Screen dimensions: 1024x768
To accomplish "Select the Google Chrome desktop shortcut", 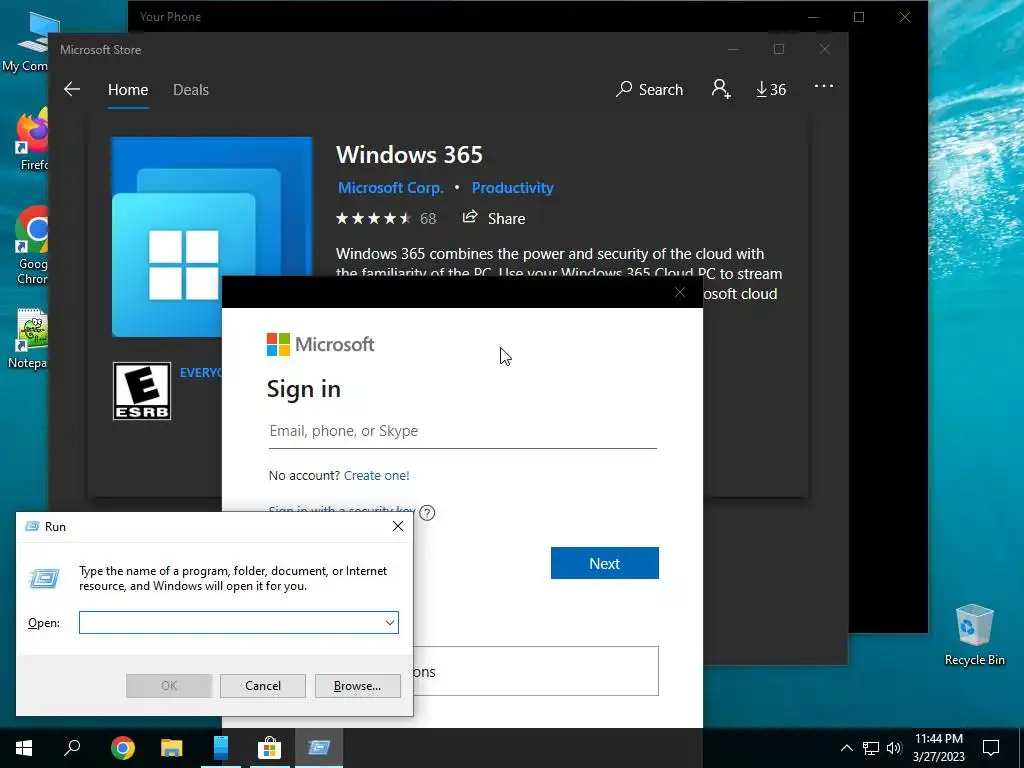I will 32,245.
